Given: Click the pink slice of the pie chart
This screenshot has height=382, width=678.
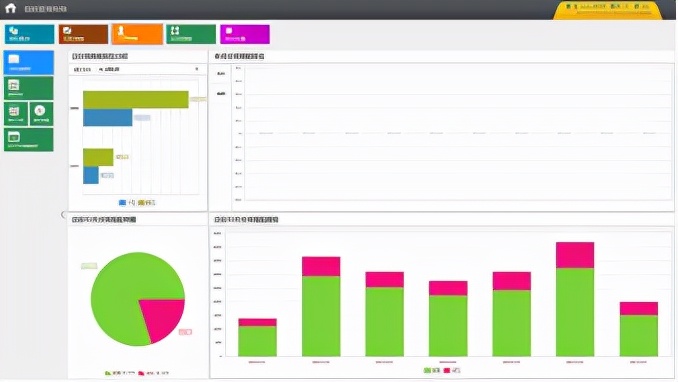Looking at the screenshot, I should [163, 318].
